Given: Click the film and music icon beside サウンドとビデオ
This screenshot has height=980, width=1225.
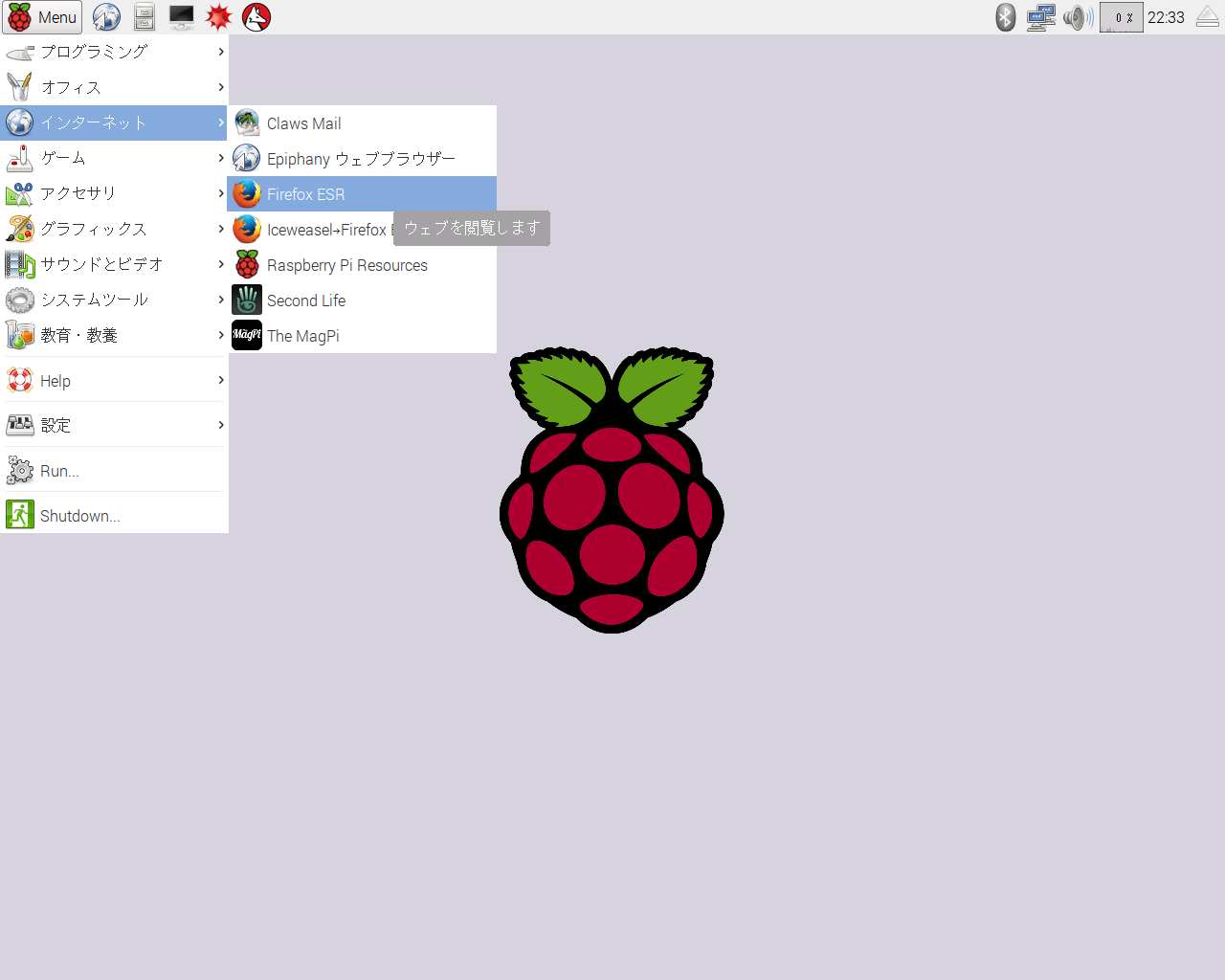Looking at the screenshot, I should pos(20,264).
